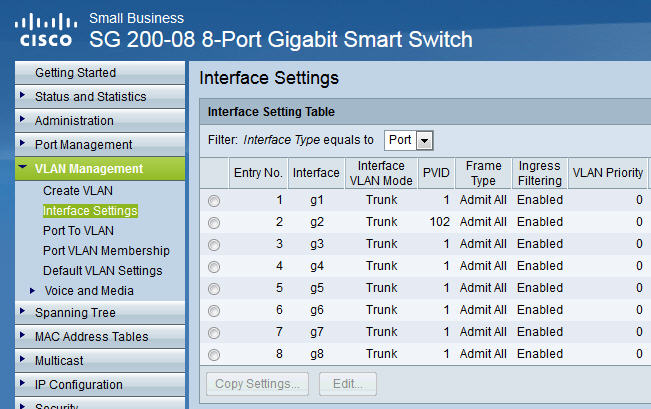This screenshot has height=409, width=651.
Task: Select the radio button for g4
Action: coord(214,267)
